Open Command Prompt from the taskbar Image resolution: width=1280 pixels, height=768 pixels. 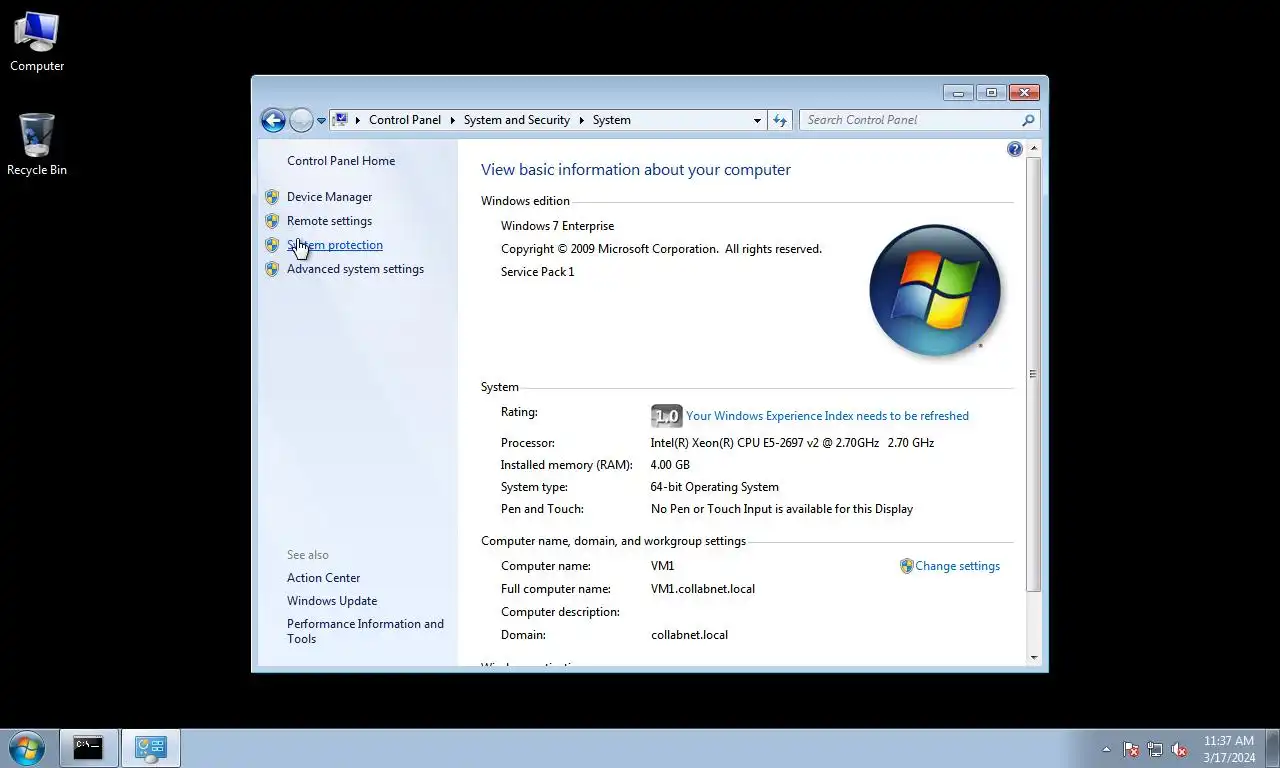click(x=88, y=748)
